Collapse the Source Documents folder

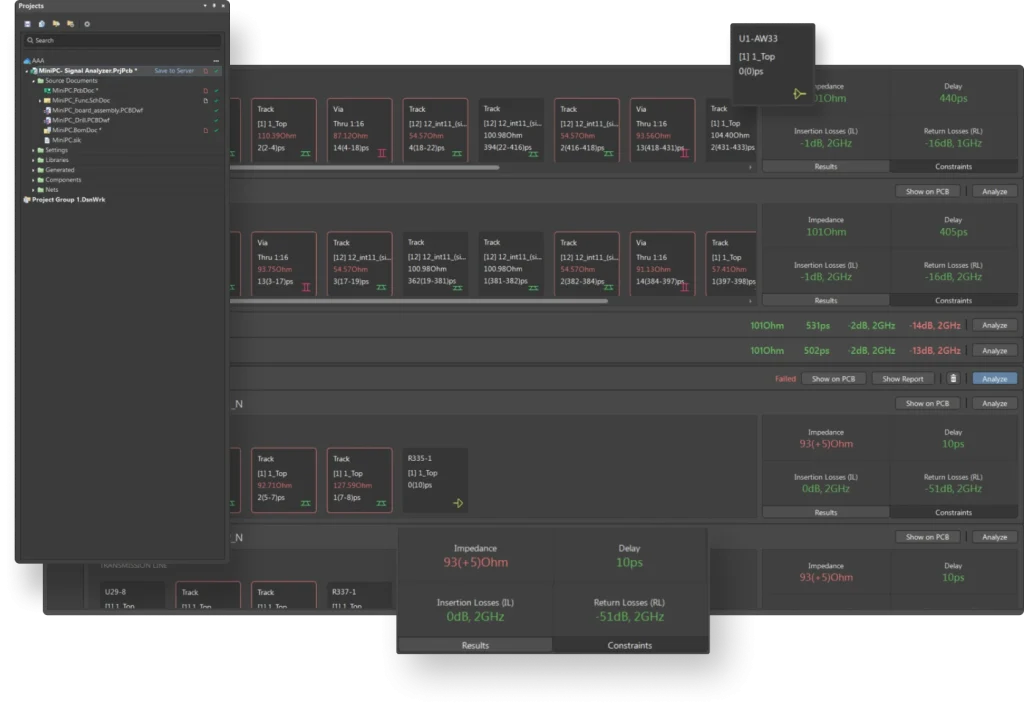(34, 81)
